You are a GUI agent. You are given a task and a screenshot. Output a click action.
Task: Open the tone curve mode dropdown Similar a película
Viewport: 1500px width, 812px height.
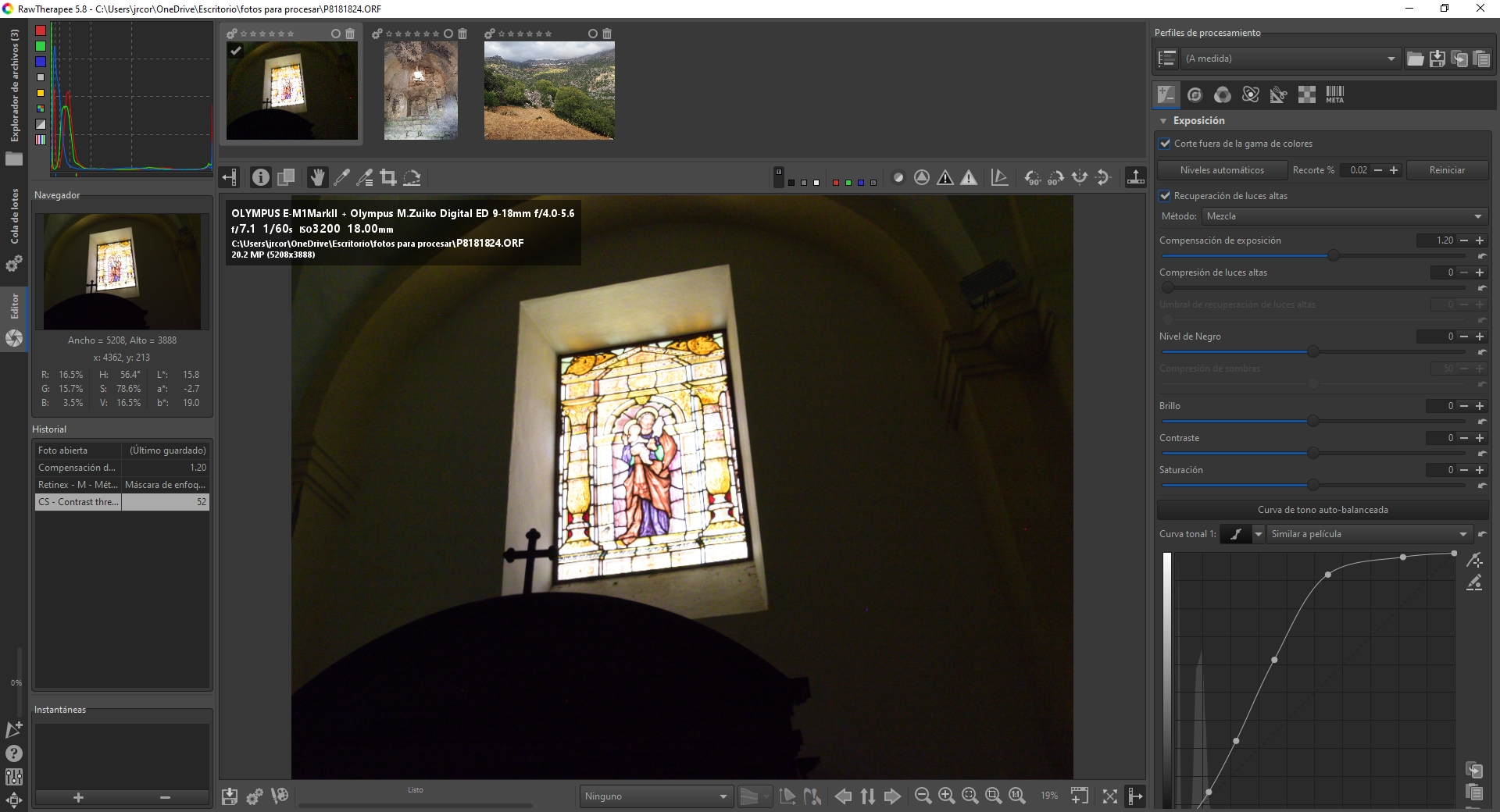[1369, 534]
